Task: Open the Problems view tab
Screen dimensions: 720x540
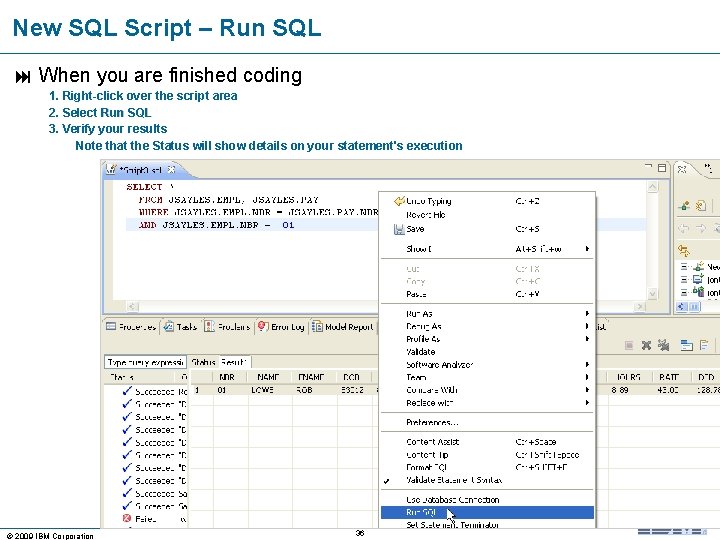Action: click(x=227, y=326)
